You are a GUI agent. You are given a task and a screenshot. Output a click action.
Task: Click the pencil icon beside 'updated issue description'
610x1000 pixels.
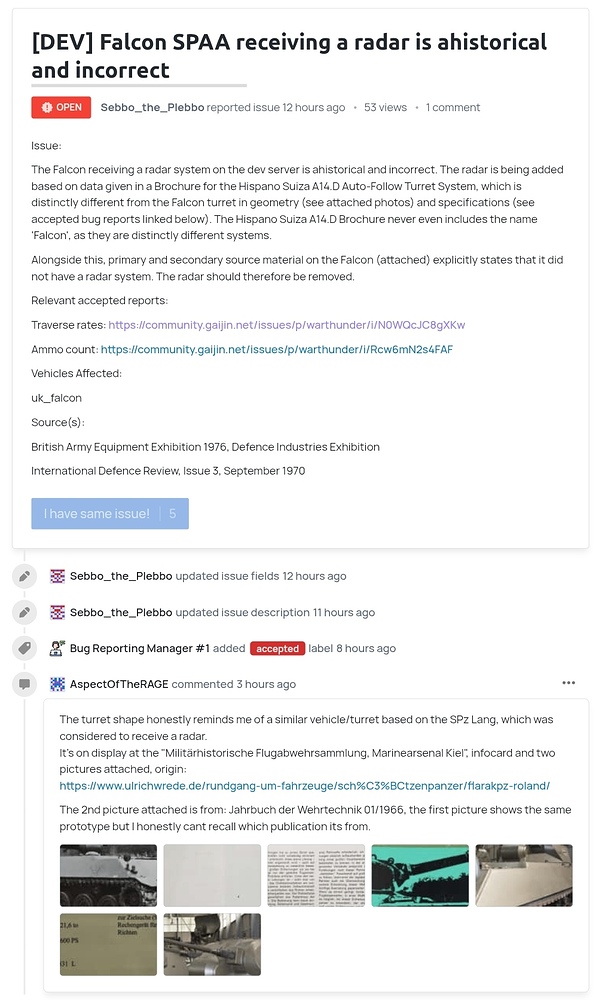(x=24, y=612)
